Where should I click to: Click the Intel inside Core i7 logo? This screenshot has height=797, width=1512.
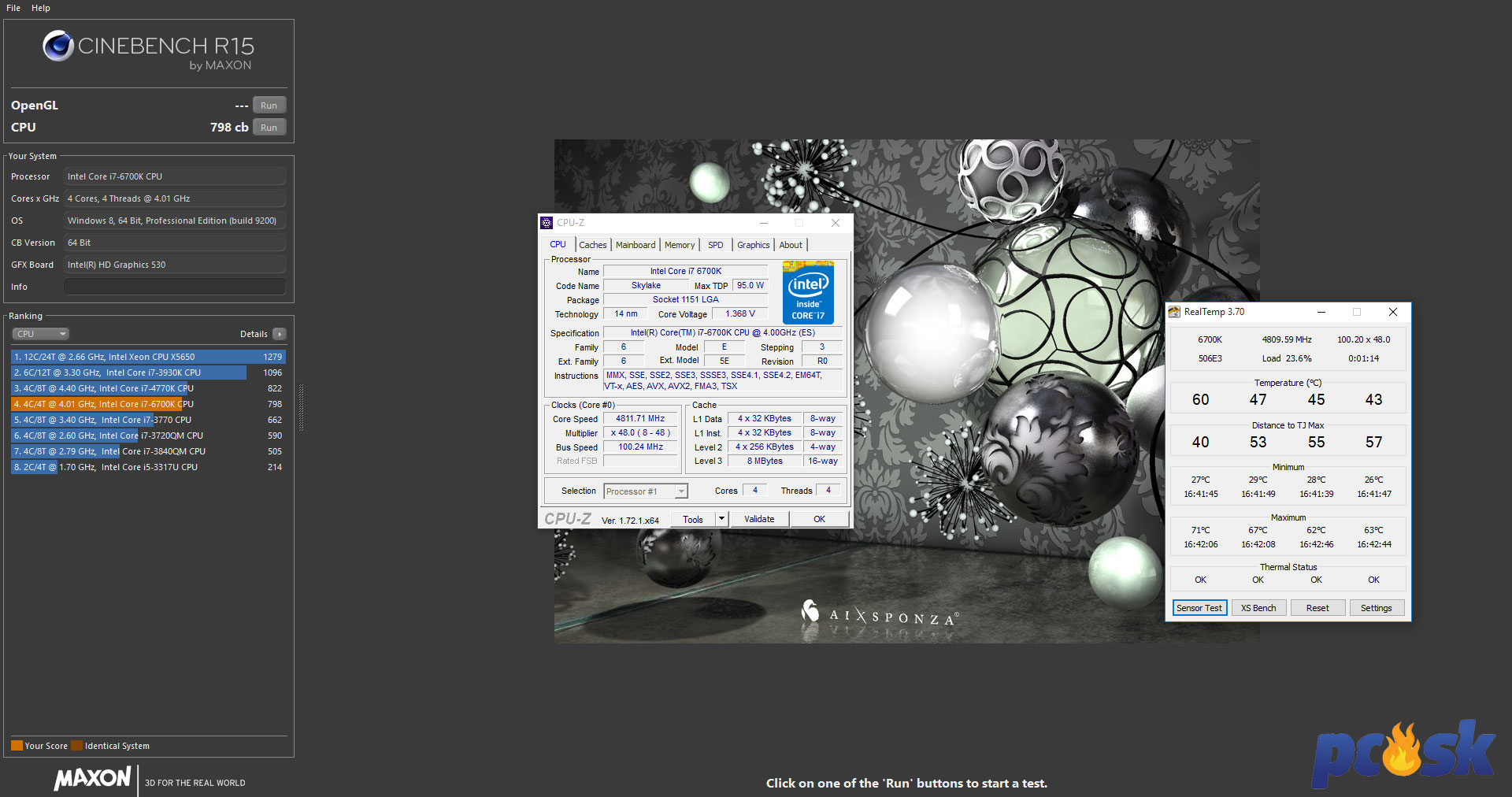(809, 293)
